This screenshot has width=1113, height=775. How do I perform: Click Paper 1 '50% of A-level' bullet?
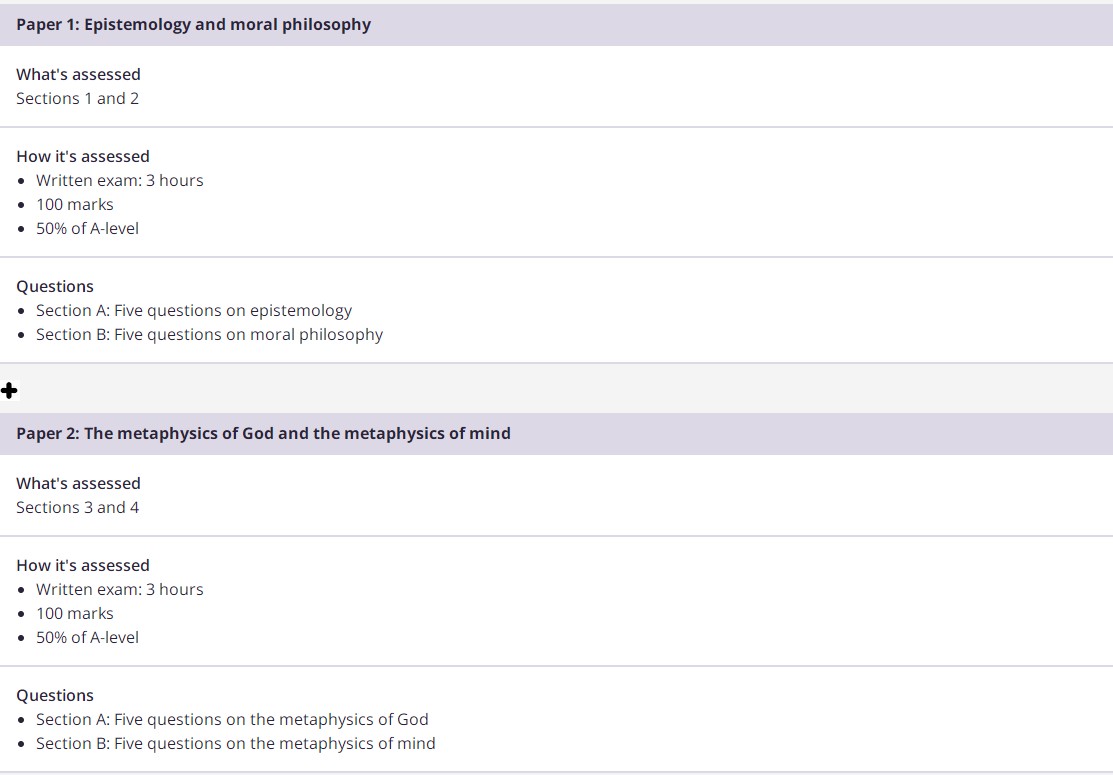click(x=87, y=229)
